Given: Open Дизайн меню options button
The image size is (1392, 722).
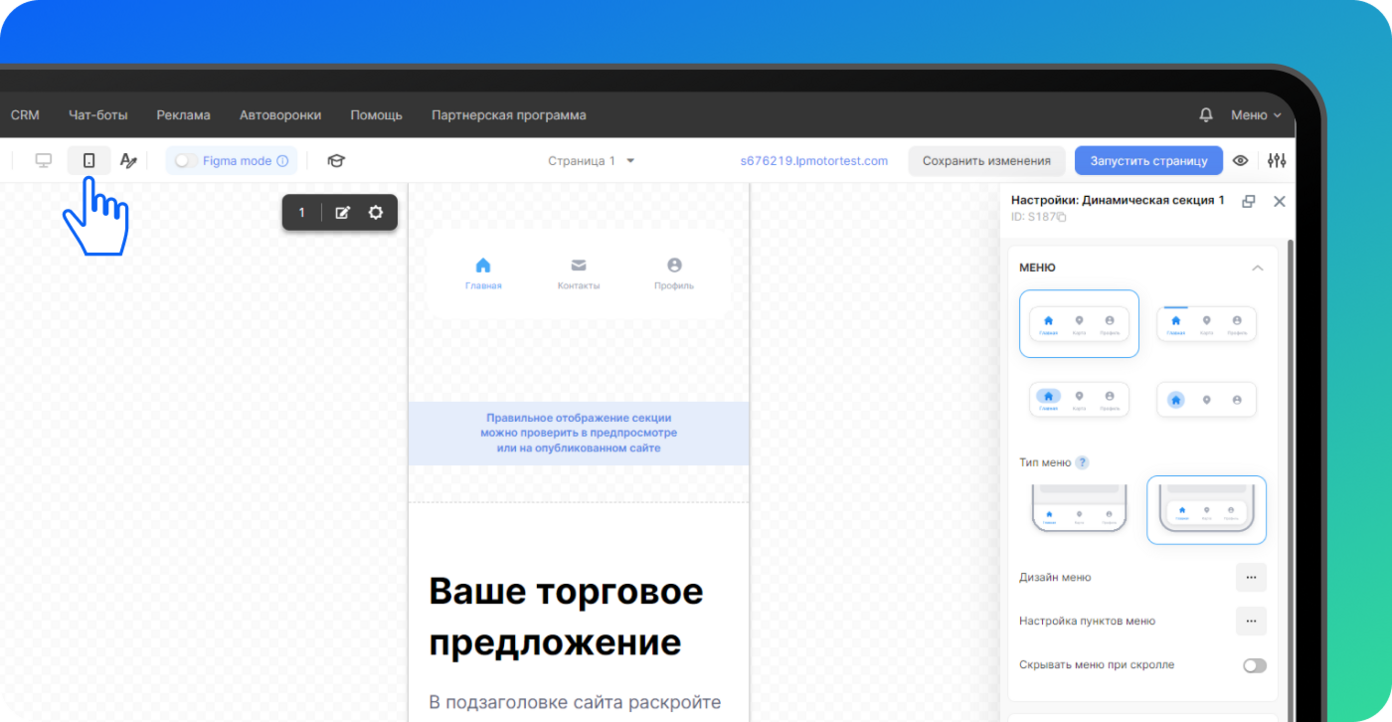Looking at the screenshot, I should [x=1251, y=577].
